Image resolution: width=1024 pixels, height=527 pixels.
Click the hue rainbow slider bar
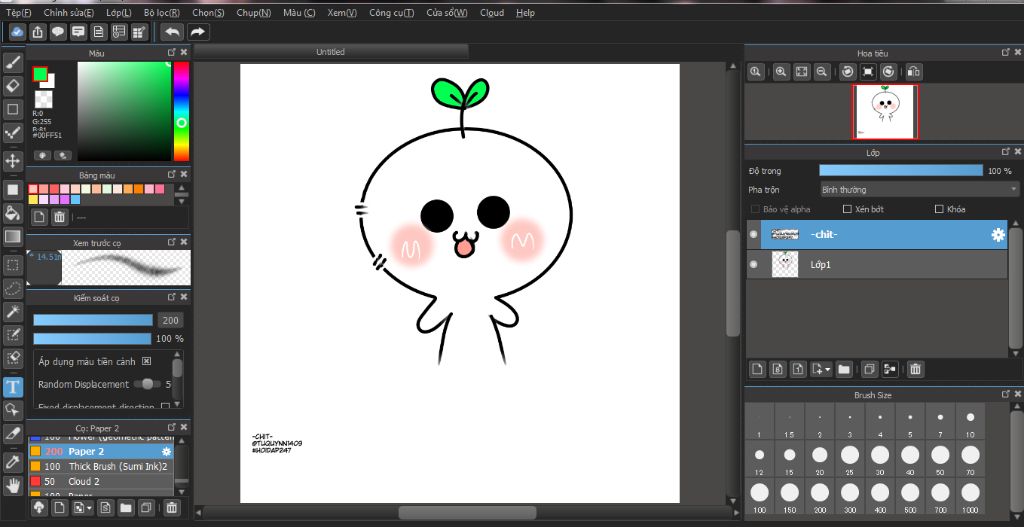[x=181, y=111]
